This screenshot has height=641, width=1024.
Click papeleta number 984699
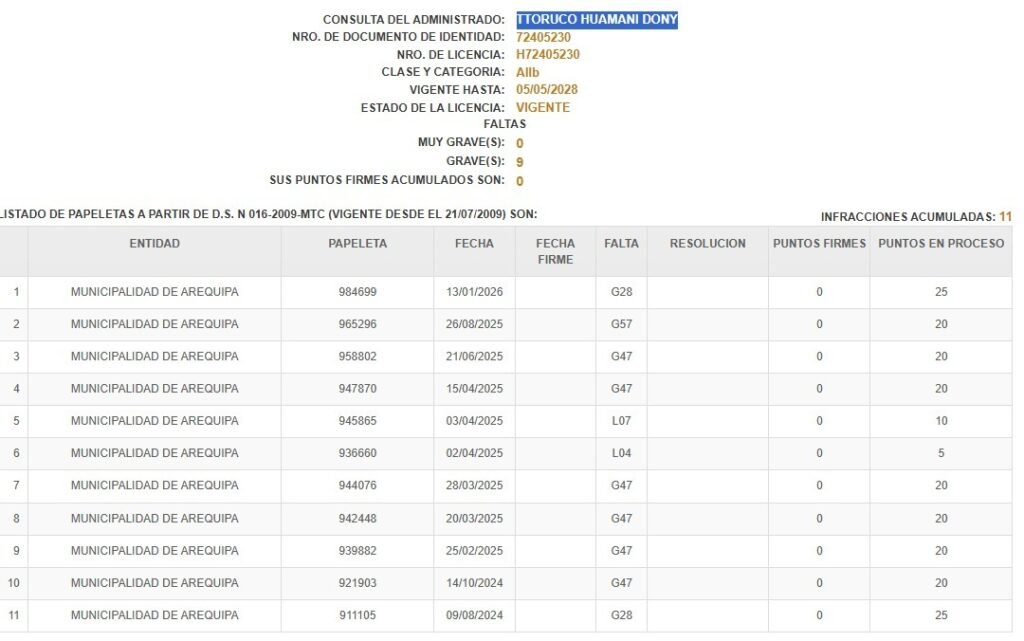357,293
